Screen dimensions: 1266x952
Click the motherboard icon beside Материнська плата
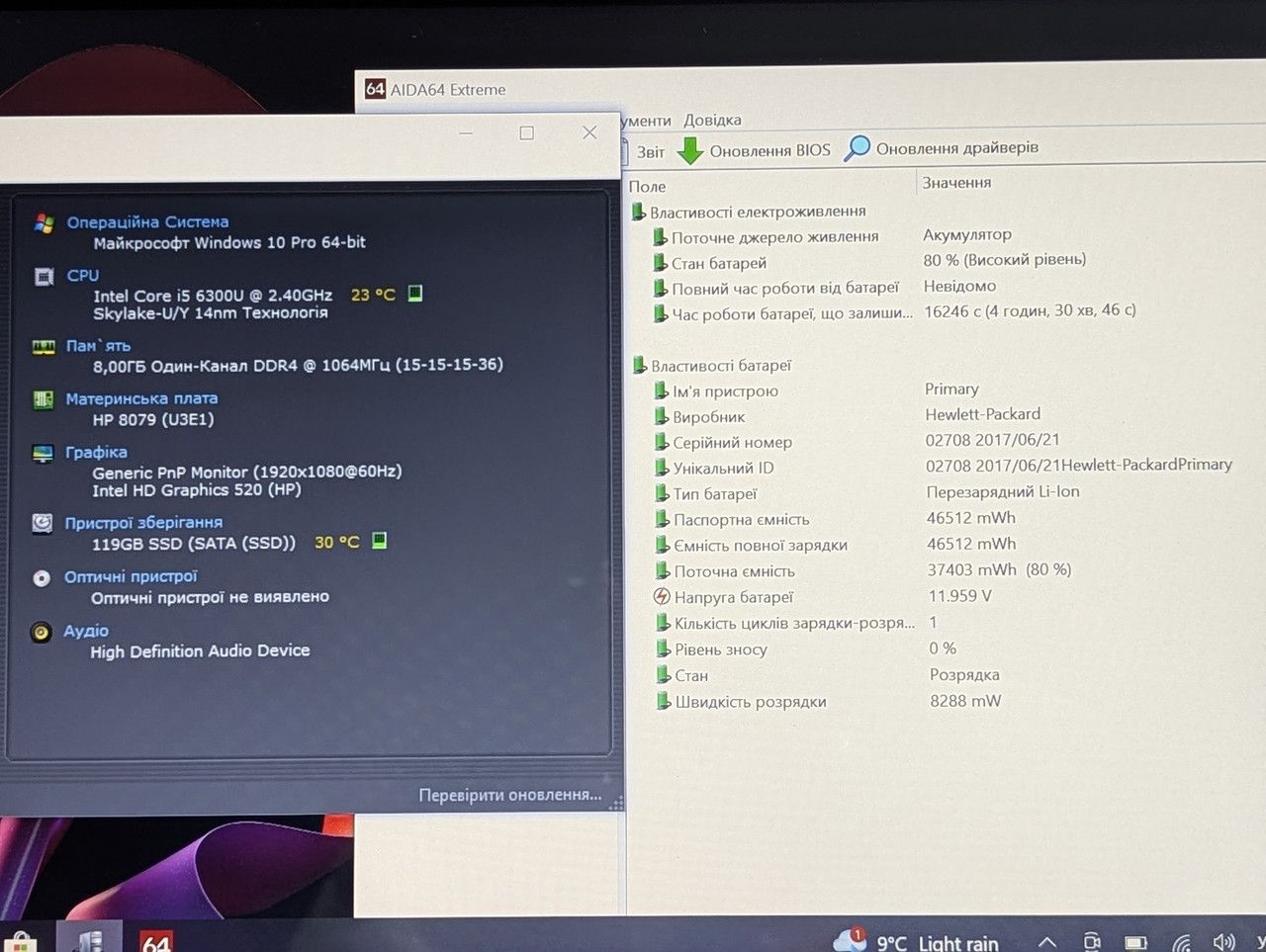pyautogui.click(x=43, y=399)
